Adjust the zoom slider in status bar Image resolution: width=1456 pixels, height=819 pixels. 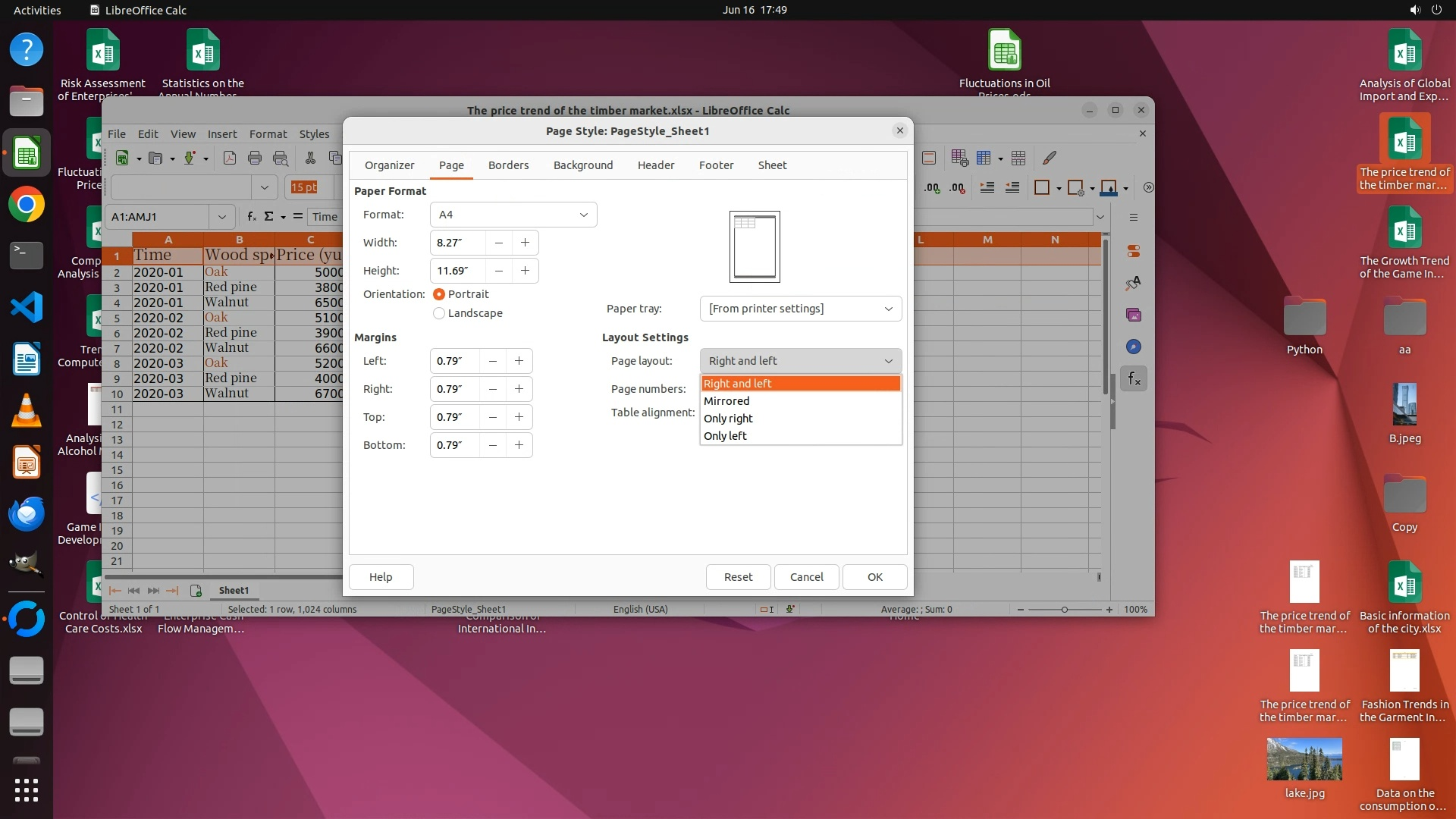[x=1065, y=610]
